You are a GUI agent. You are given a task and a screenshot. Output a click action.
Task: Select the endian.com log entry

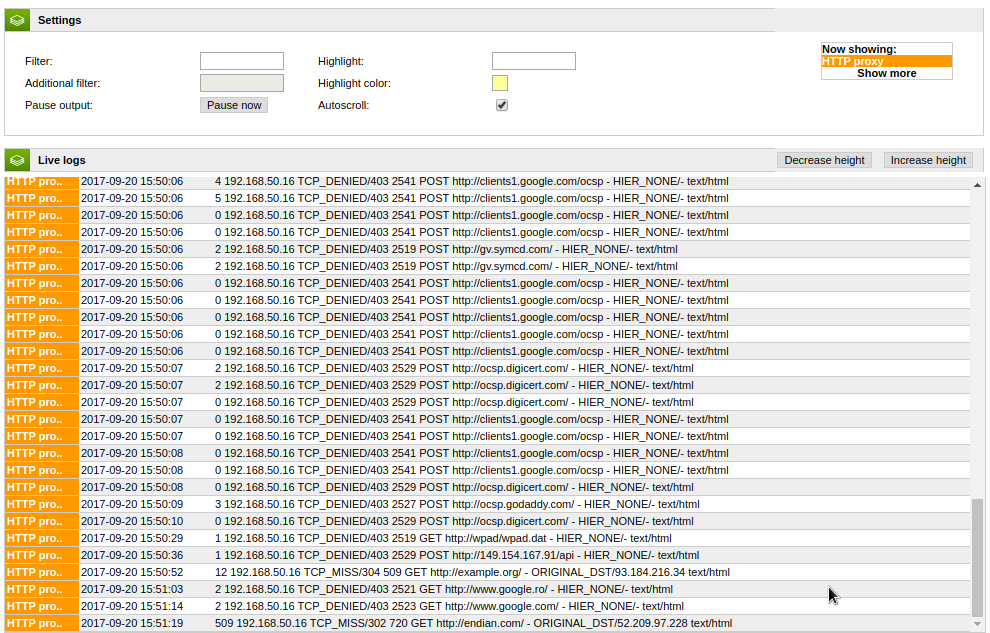(x=472, y=623)
